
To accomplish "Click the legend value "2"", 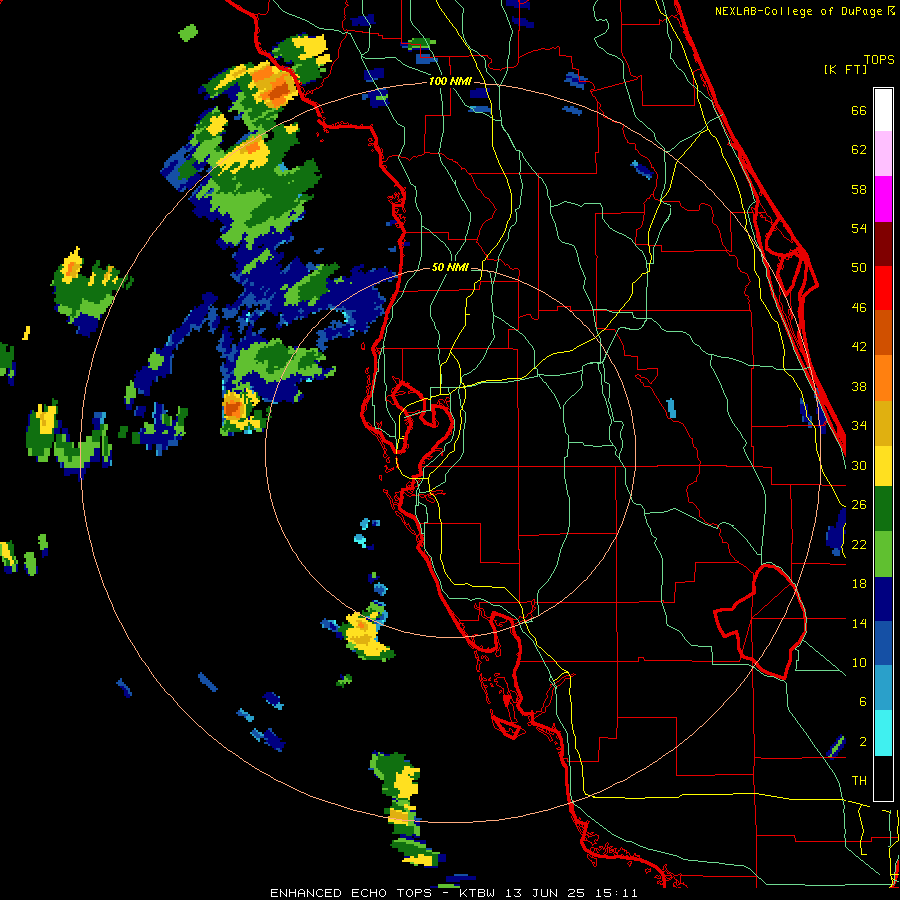I will [x=862, y=742].
